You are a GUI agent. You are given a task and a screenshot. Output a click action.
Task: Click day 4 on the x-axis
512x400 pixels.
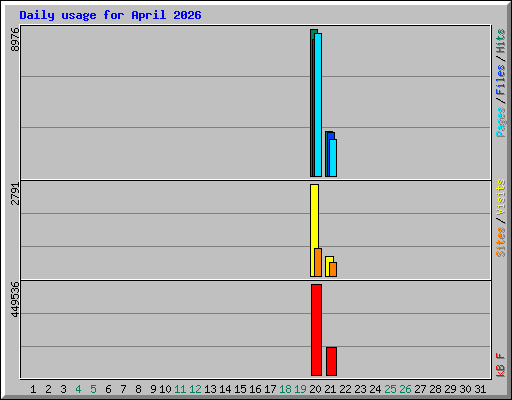coord(78,389)
